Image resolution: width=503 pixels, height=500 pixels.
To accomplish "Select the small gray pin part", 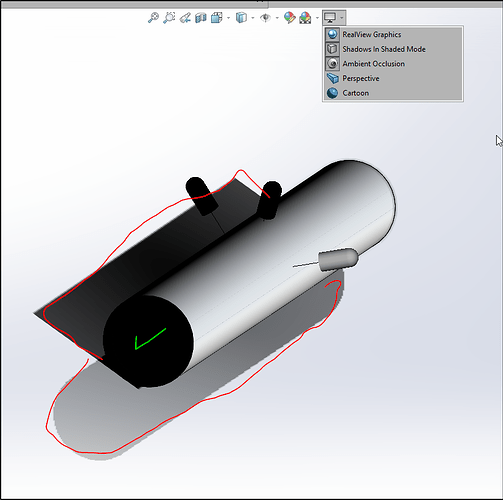I will tap(337, 259).
